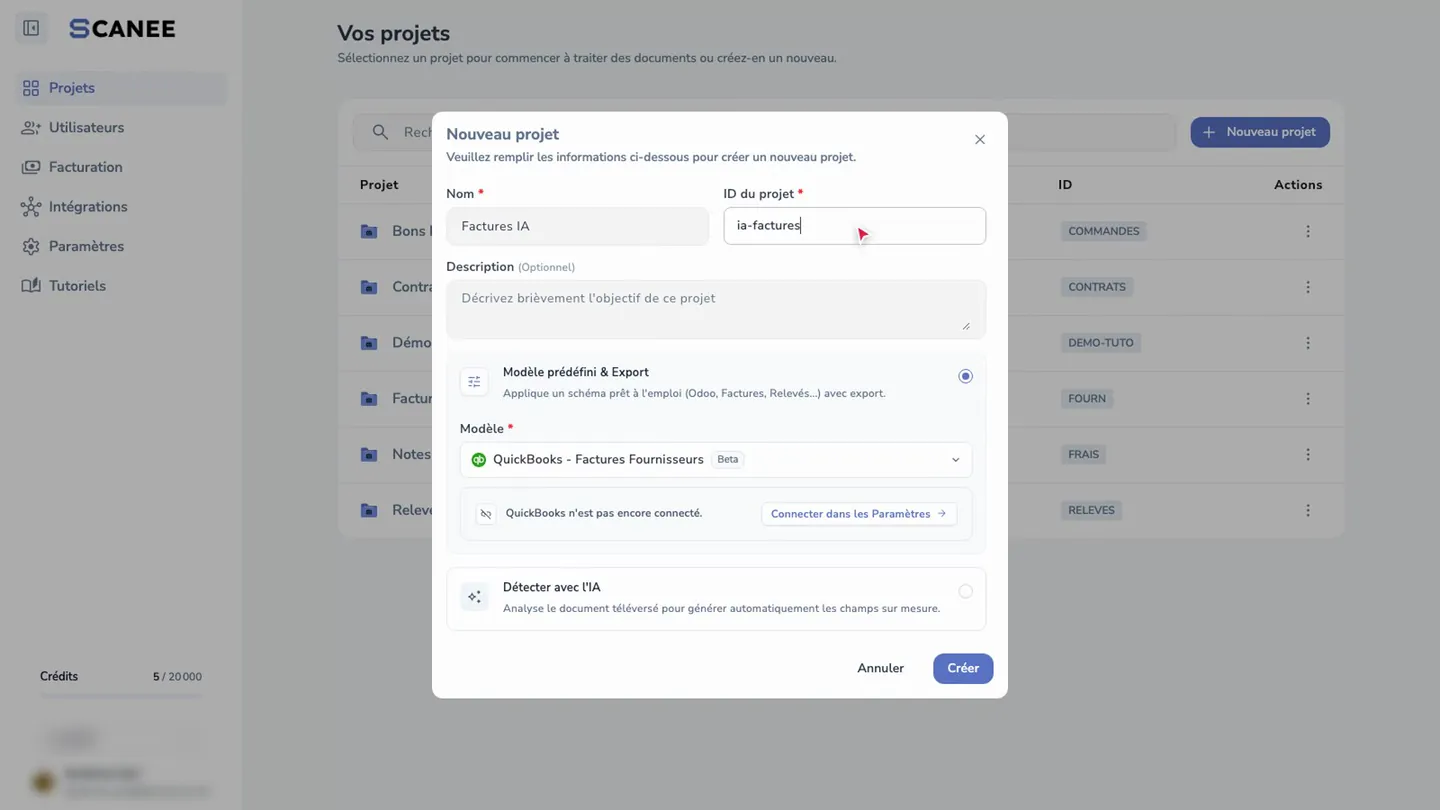Open actions menu for RELEVES row
The height and width of the screenshot is (810, 1440).
pos(1308,510)
